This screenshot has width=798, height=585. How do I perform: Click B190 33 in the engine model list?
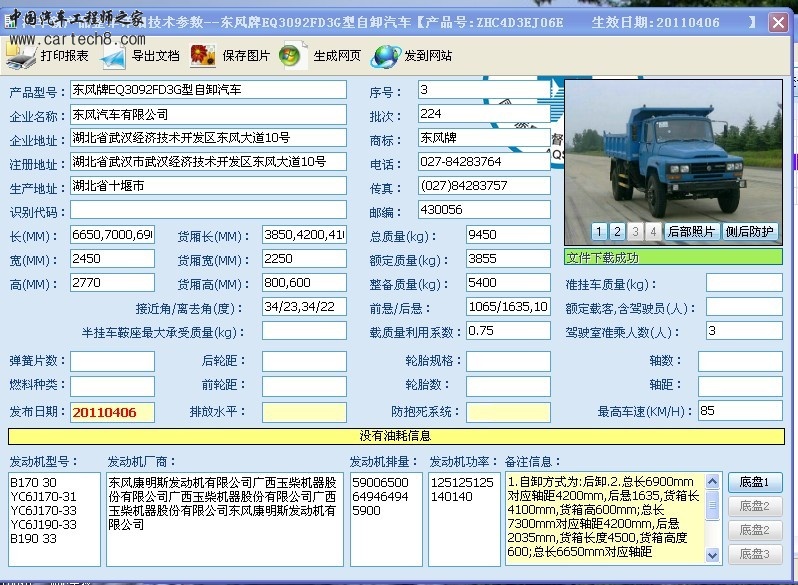tap(34, 539)
